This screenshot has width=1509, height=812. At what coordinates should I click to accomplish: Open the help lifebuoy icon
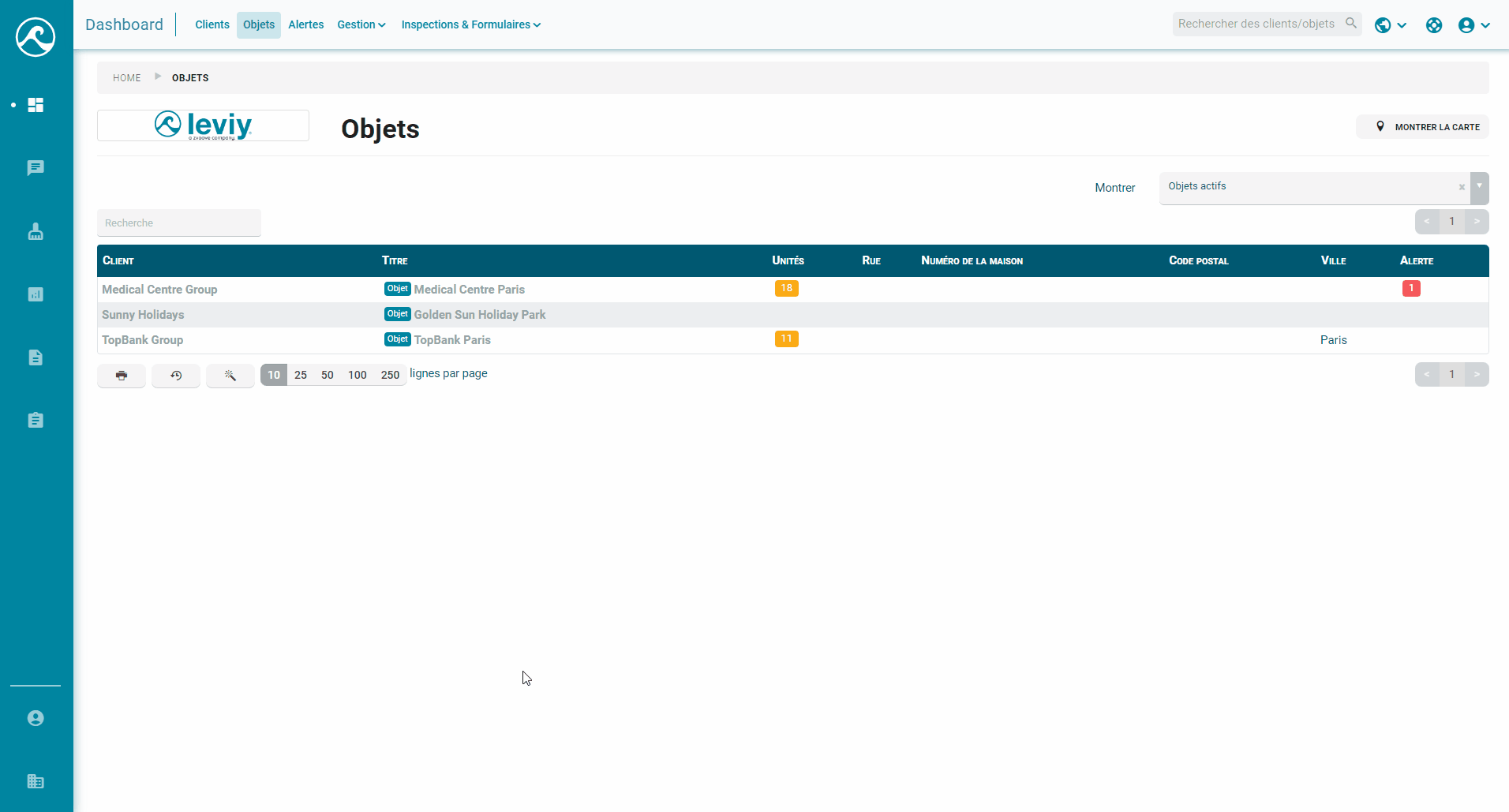1434,25
